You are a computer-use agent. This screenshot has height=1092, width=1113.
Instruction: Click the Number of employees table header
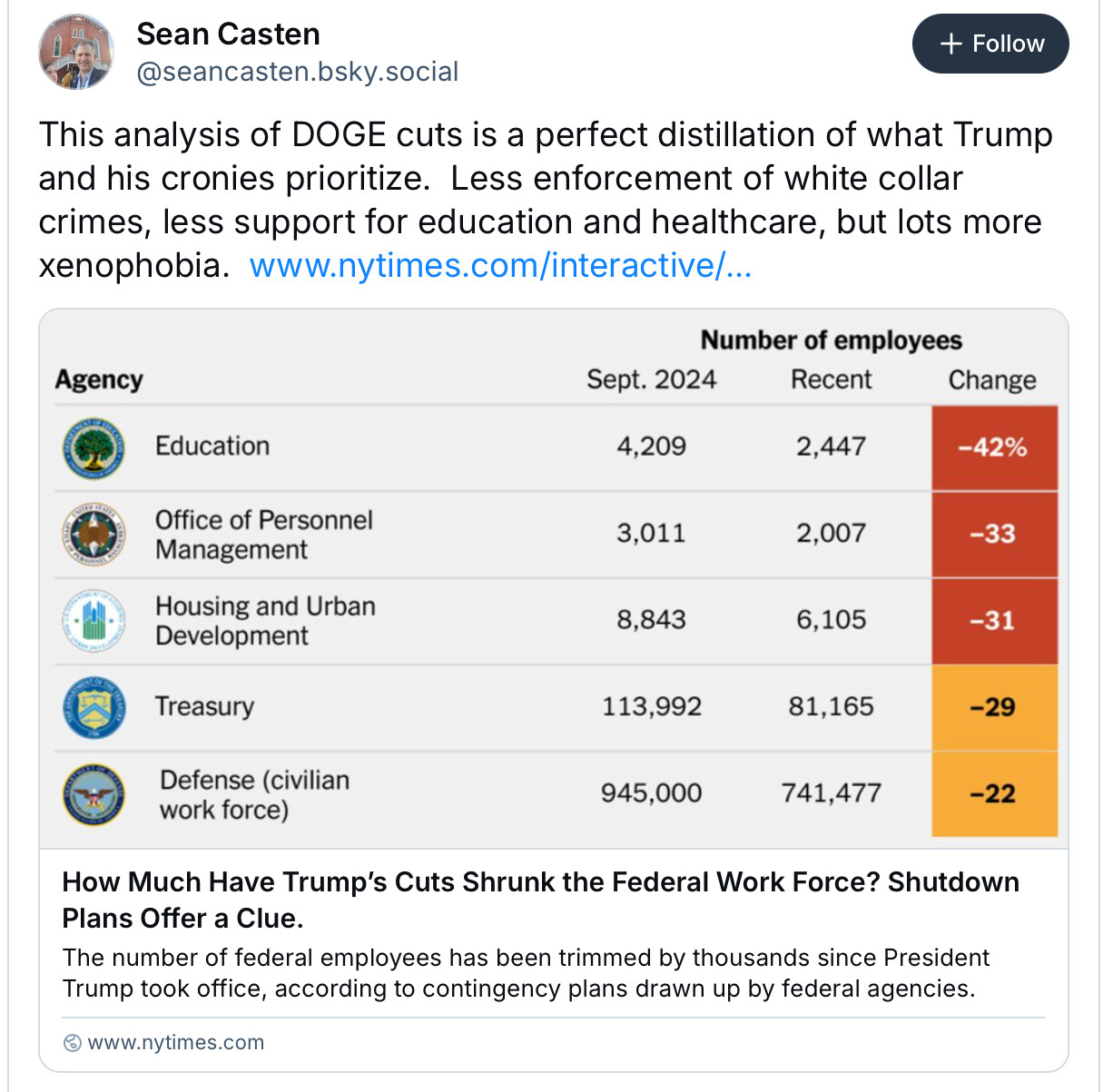tap(831, 340)
